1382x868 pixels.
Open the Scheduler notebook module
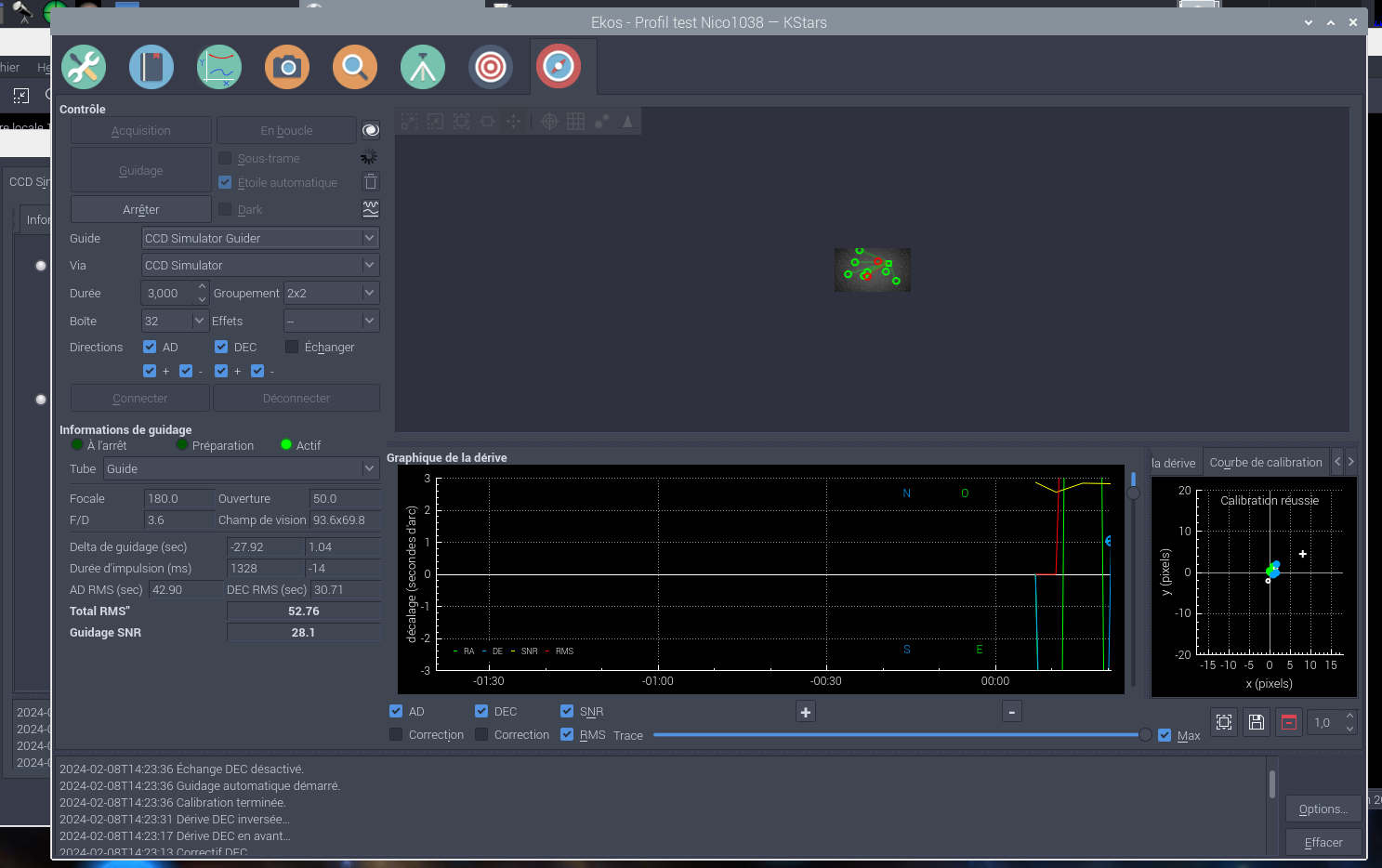coord(151,67)
